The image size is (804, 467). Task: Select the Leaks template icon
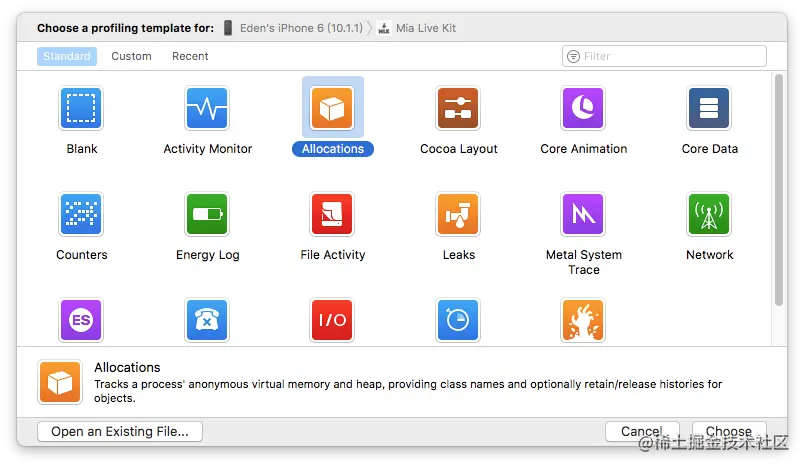tap(458, 214)
